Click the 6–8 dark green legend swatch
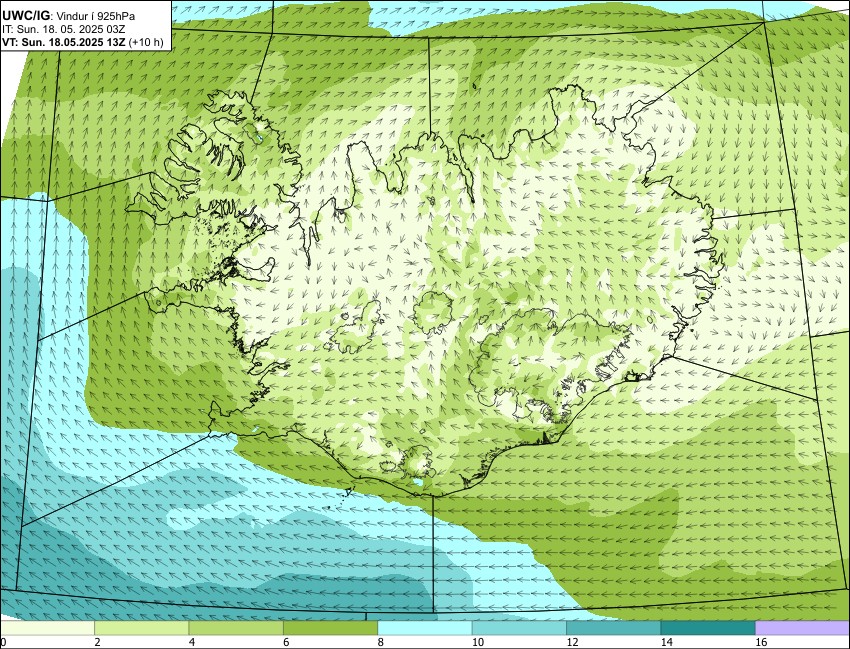 [330, 628]
